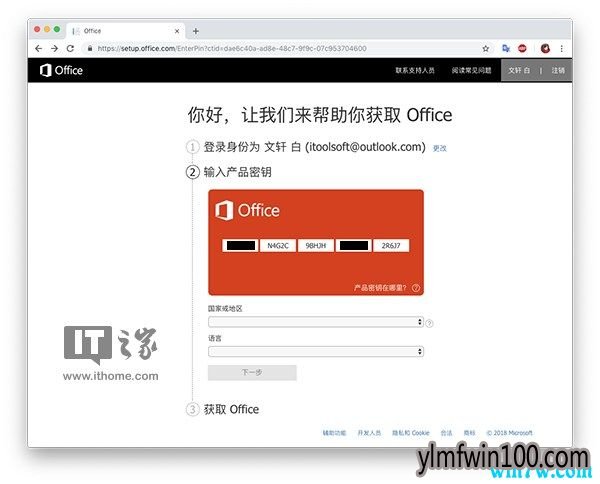Click the account name 文轩 白

519,70
